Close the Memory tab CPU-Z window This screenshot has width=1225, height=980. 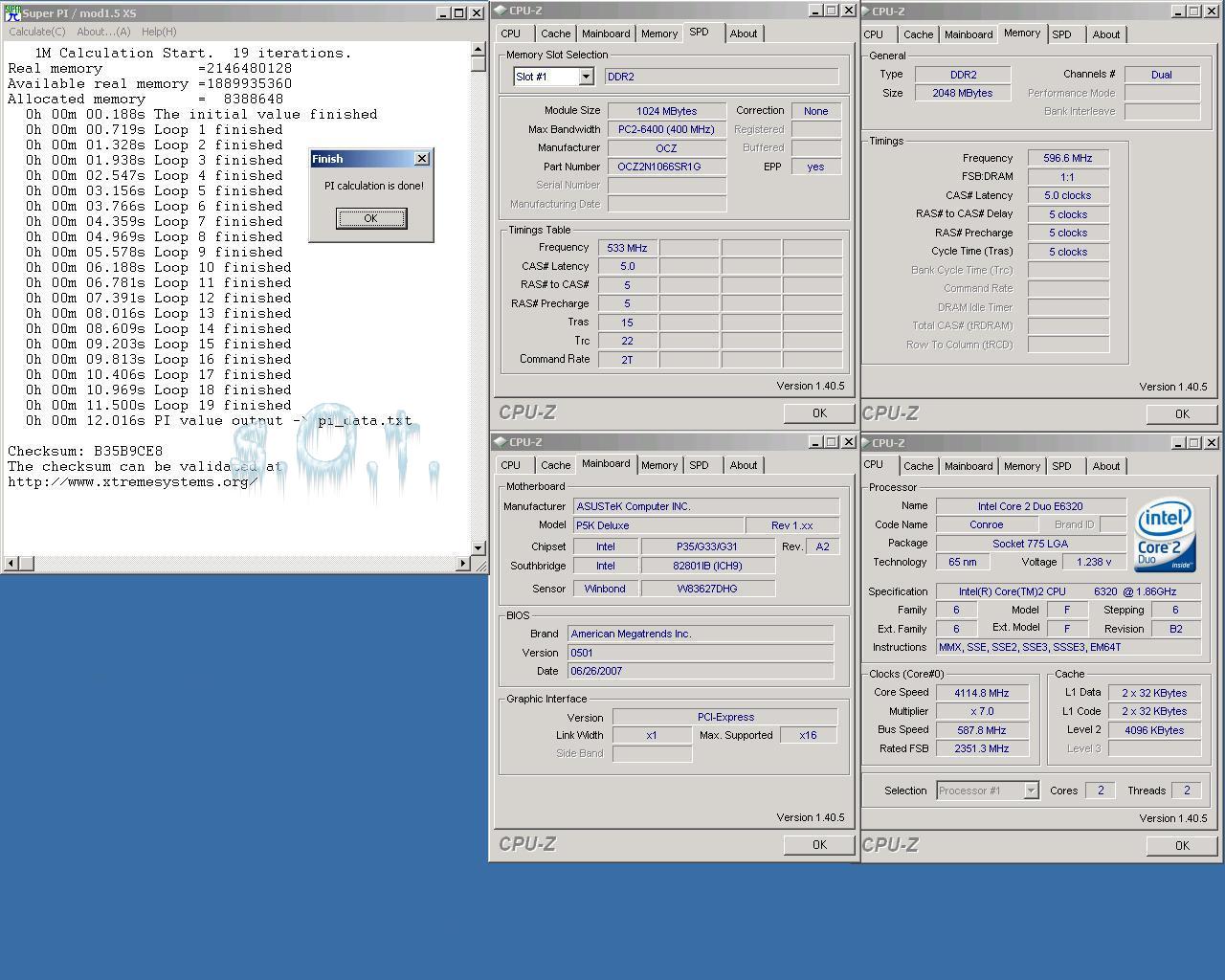click(x=1211, y=11)
